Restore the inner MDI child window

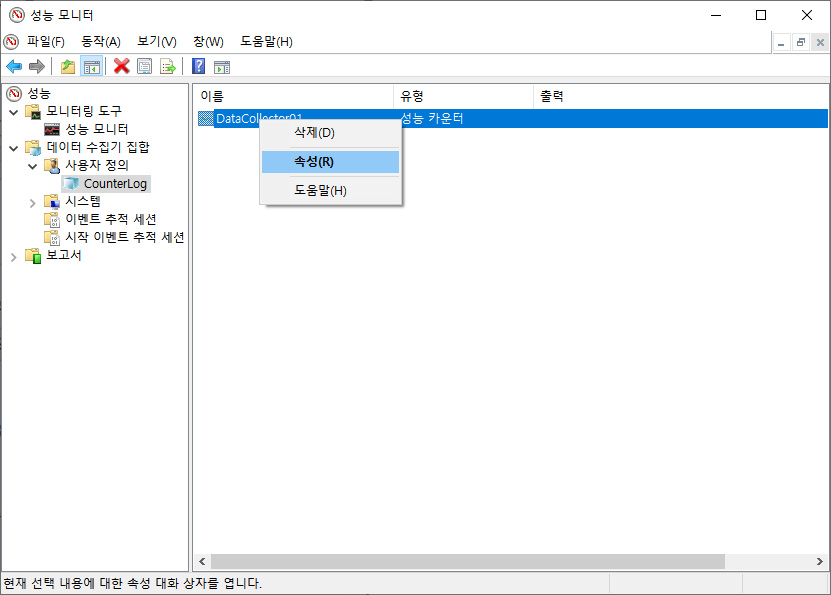[801, 42]
